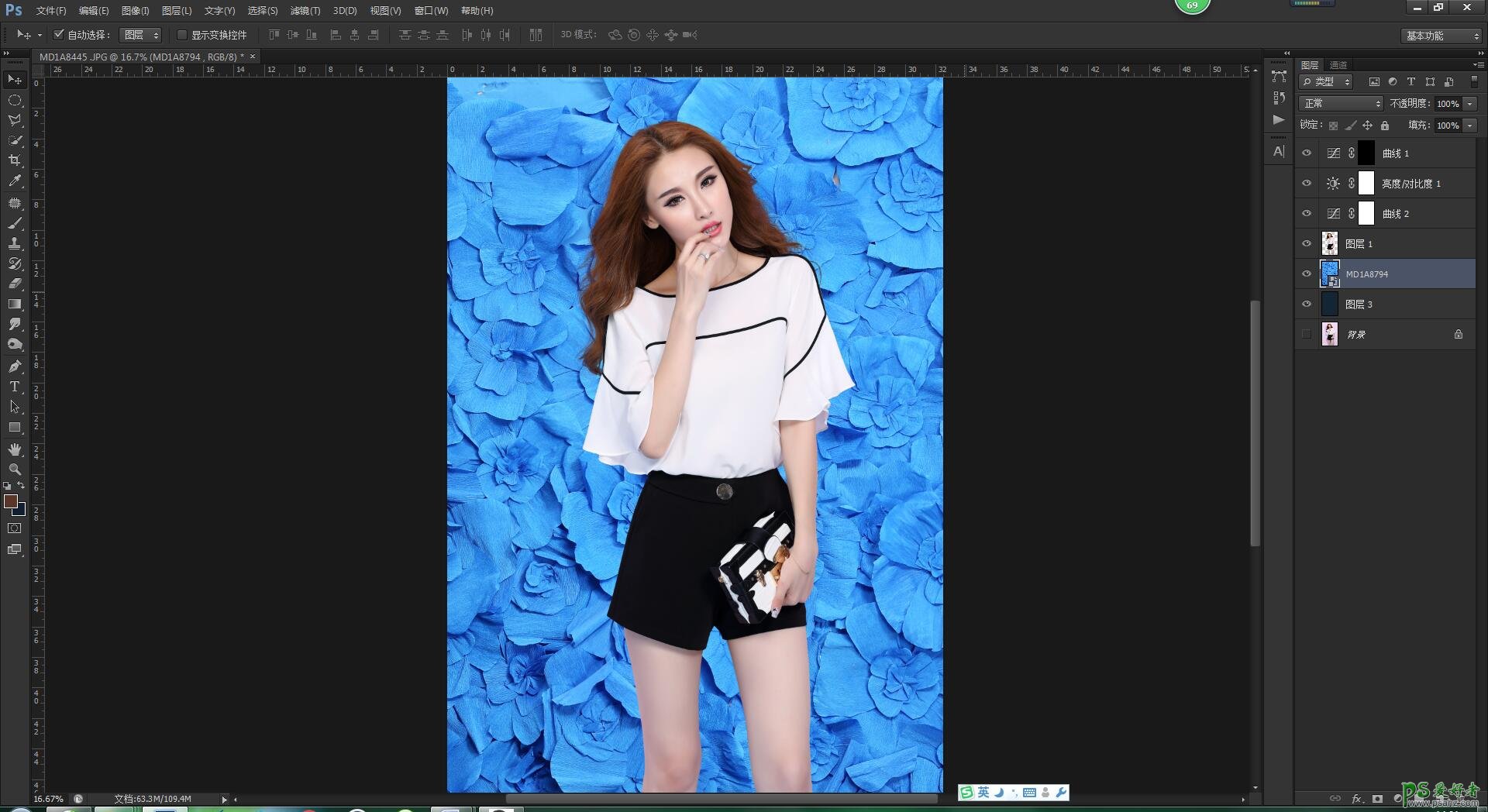Select the History Brush tool
The height and width of the screenshot is (812, 1488).
[x=15, y=263]
